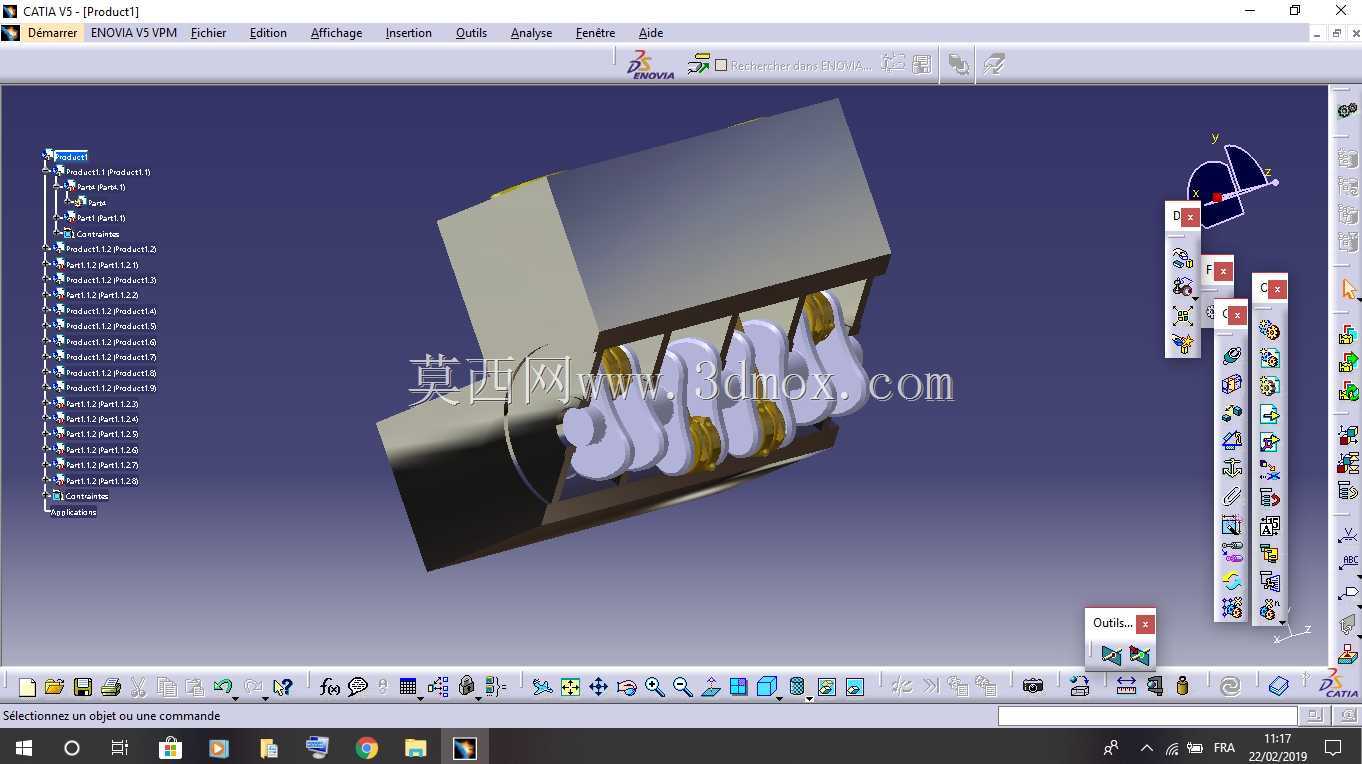Click the ENOVIA logo icon

pos(650,65)
